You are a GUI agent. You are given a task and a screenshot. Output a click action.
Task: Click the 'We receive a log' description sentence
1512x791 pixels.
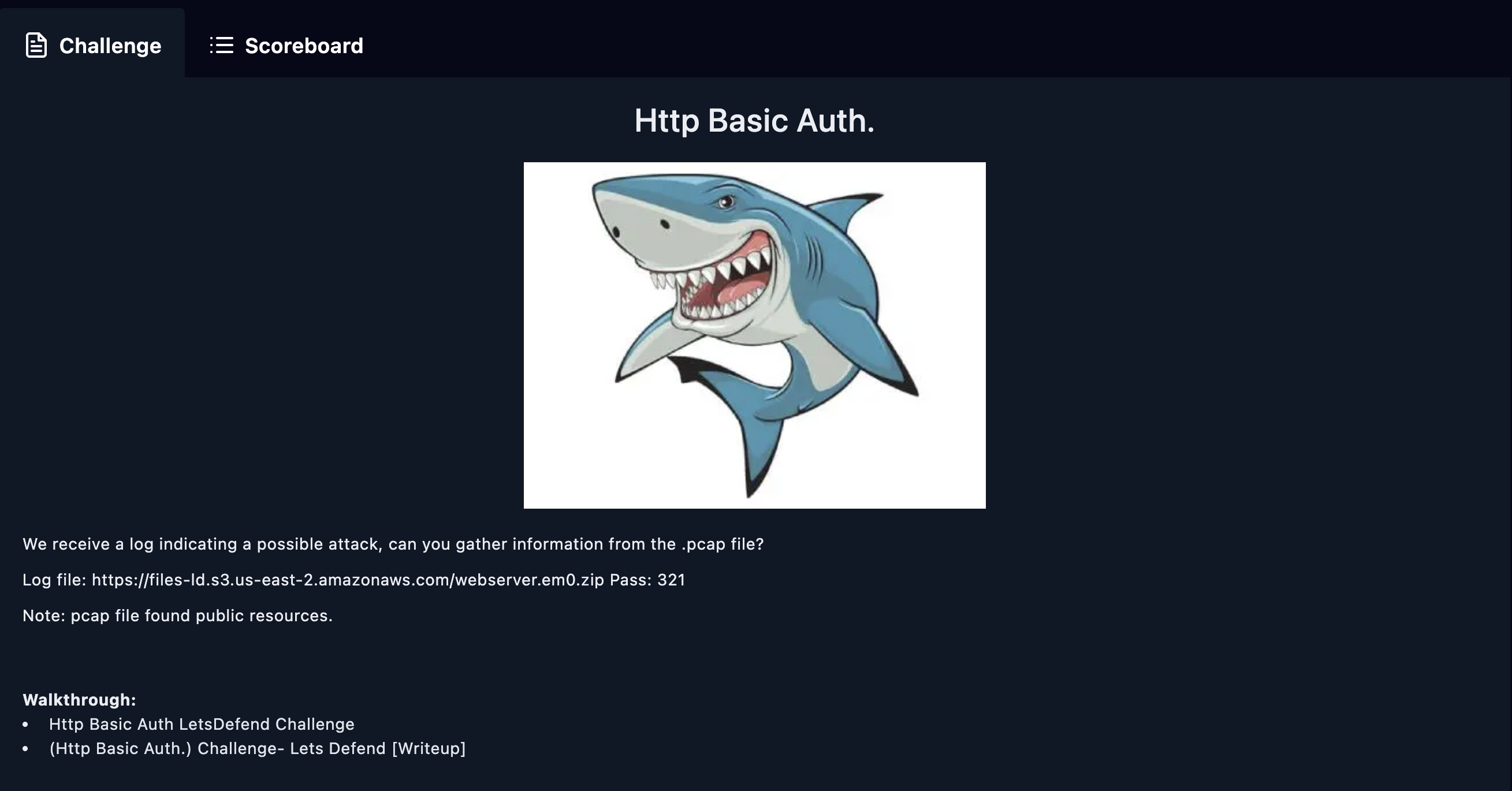point(393,544)
